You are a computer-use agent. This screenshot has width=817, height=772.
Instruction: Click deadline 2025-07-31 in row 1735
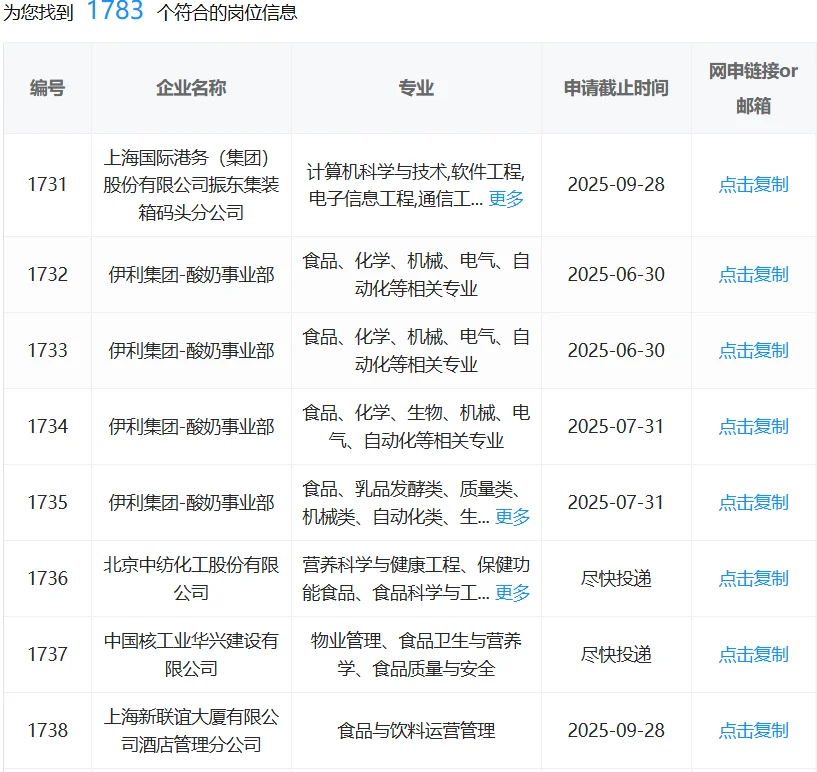point(616,503)
